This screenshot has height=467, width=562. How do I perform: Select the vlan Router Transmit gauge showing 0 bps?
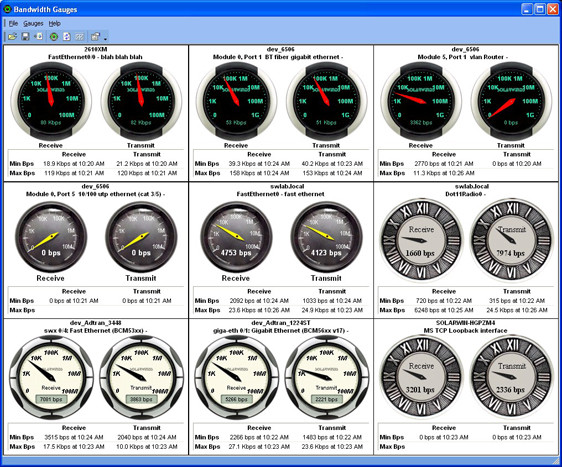pos(511,101)
